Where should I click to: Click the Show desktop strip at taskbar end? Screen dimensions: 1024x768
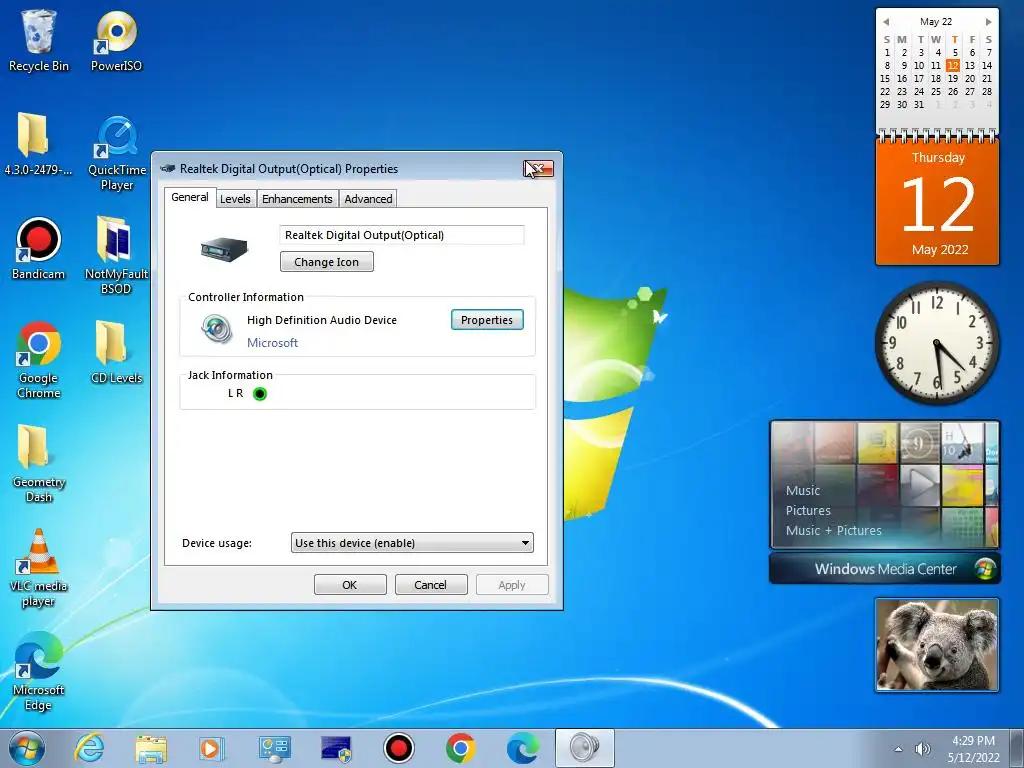coord(1017,749)
